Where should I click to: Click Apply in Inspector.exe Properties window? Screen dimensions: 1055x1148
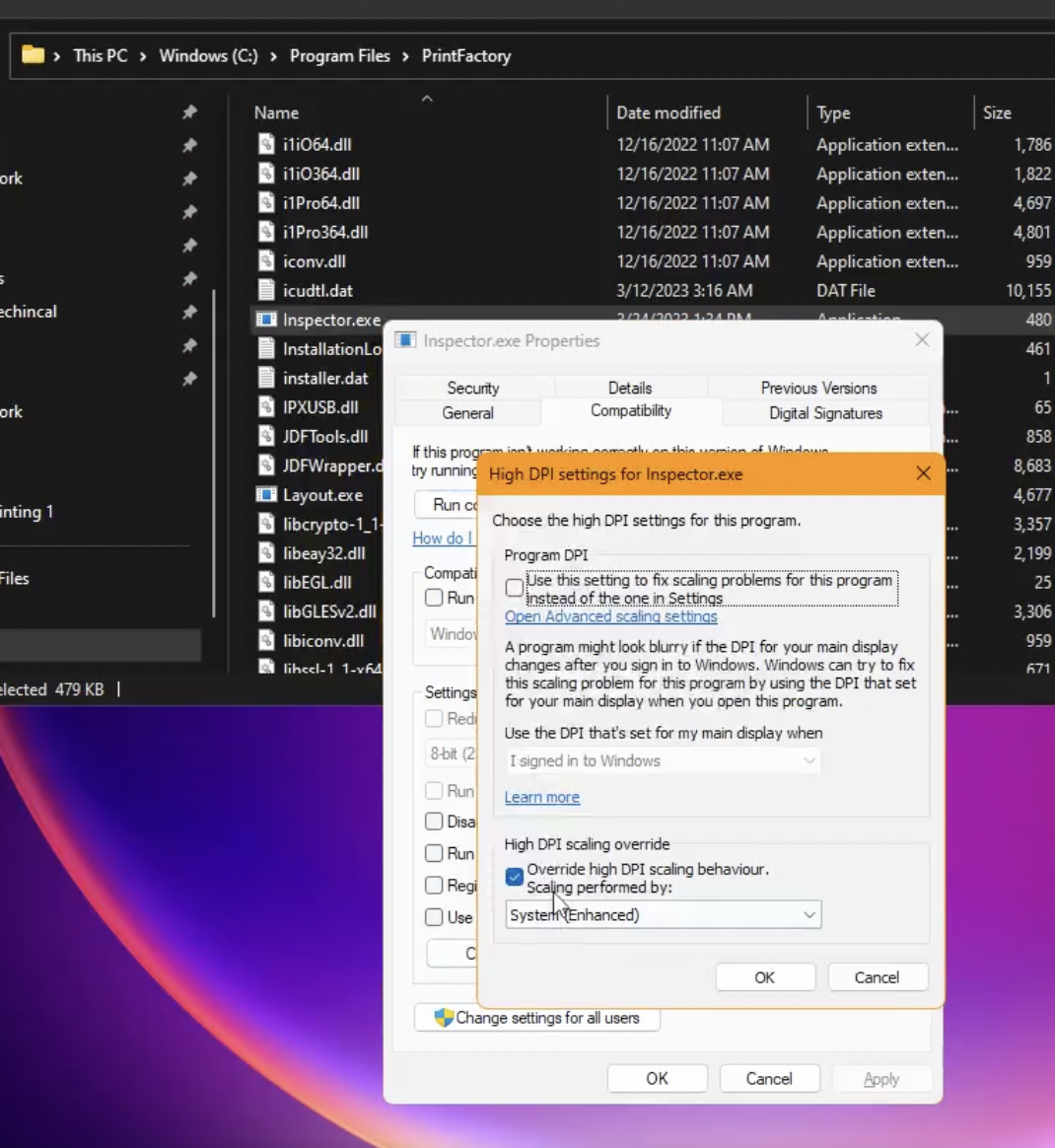coord(881,1078)
